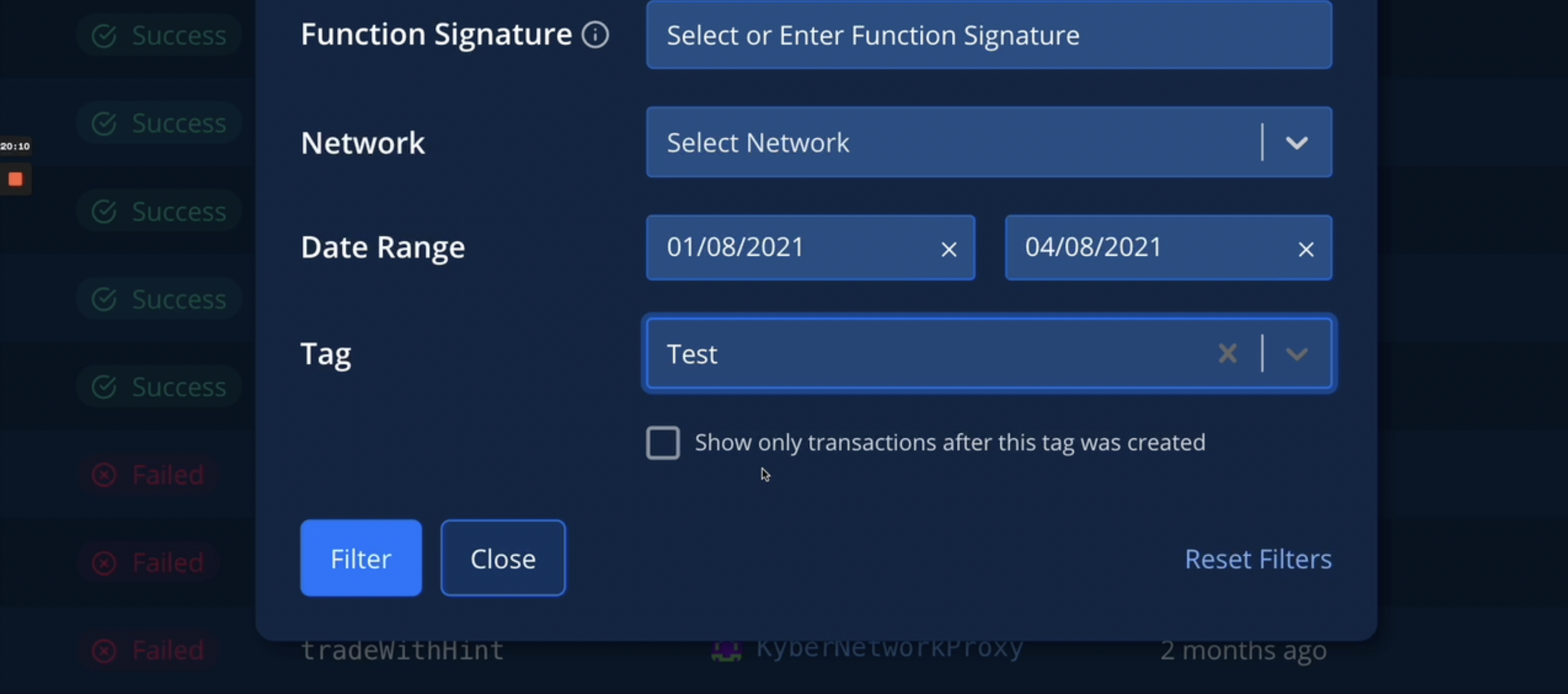Clear the 01/08/2021 start date

[949, 249]
